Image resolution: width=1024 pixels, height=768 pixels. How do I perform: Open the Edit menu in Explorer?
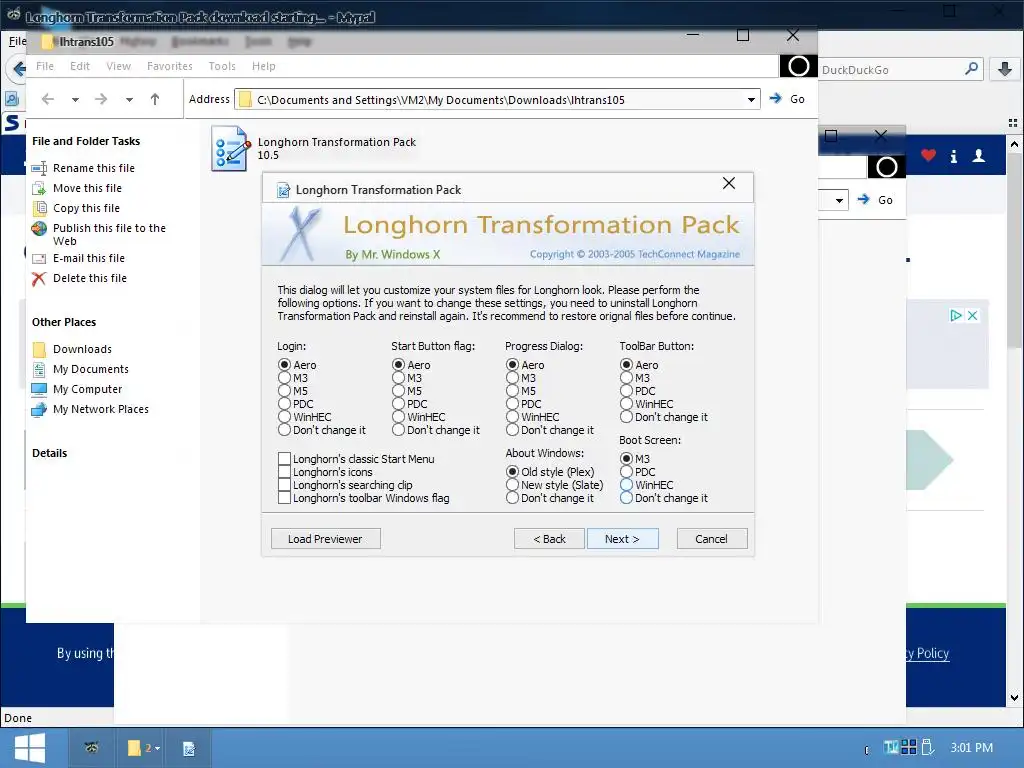pos(80,66)
